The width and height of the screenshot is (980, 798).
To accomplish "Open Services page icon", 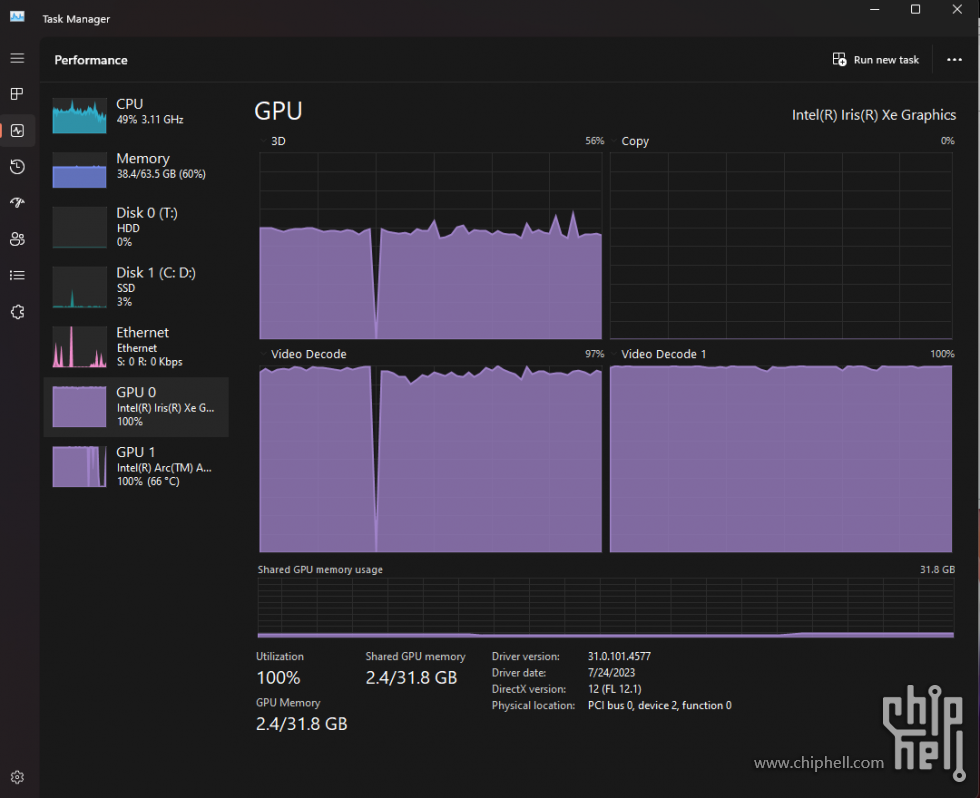I will 18,312.
